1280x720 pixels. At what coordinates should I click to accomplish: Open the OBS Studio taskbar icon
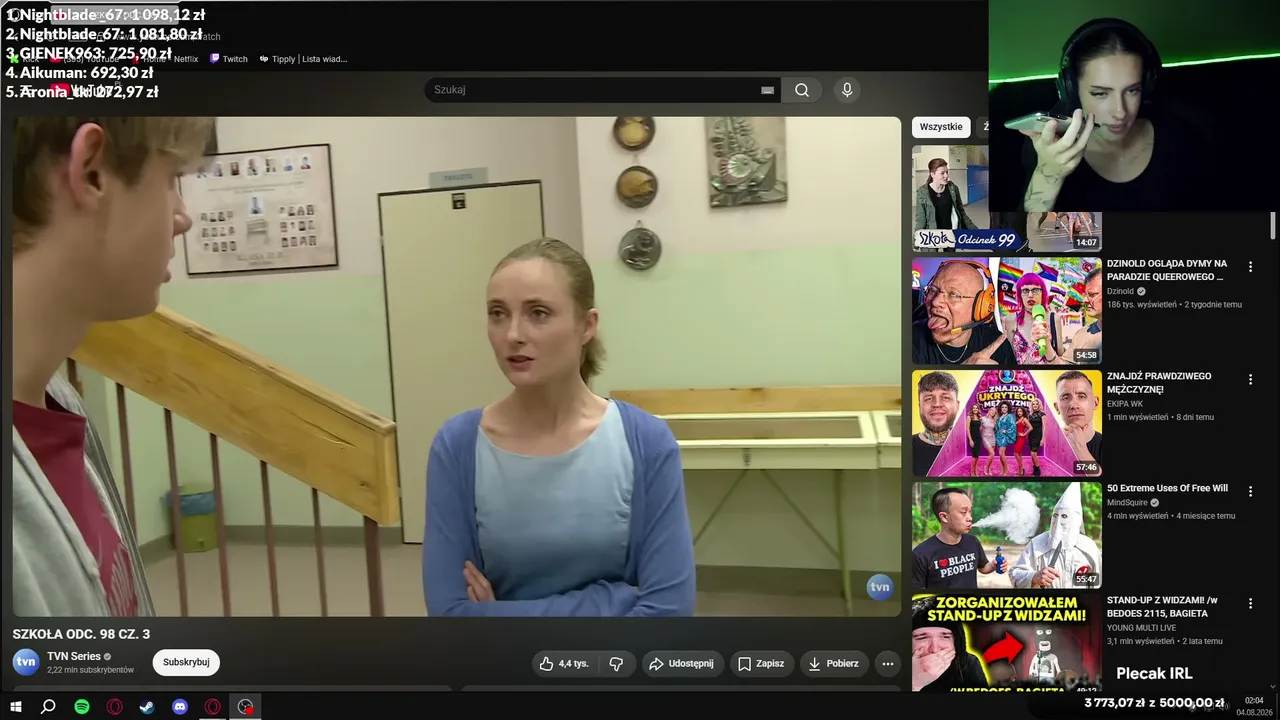tap(246, 706)
